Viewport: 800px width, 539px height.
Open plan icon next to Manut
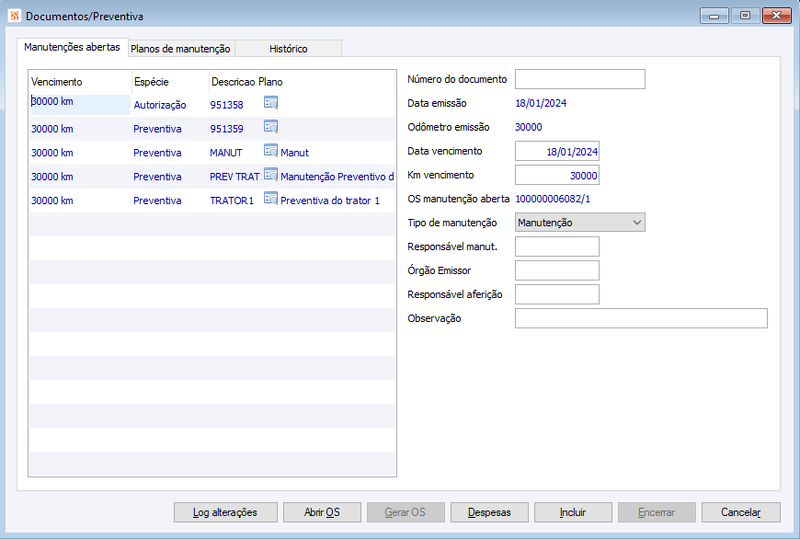click(x=270, y=151)
